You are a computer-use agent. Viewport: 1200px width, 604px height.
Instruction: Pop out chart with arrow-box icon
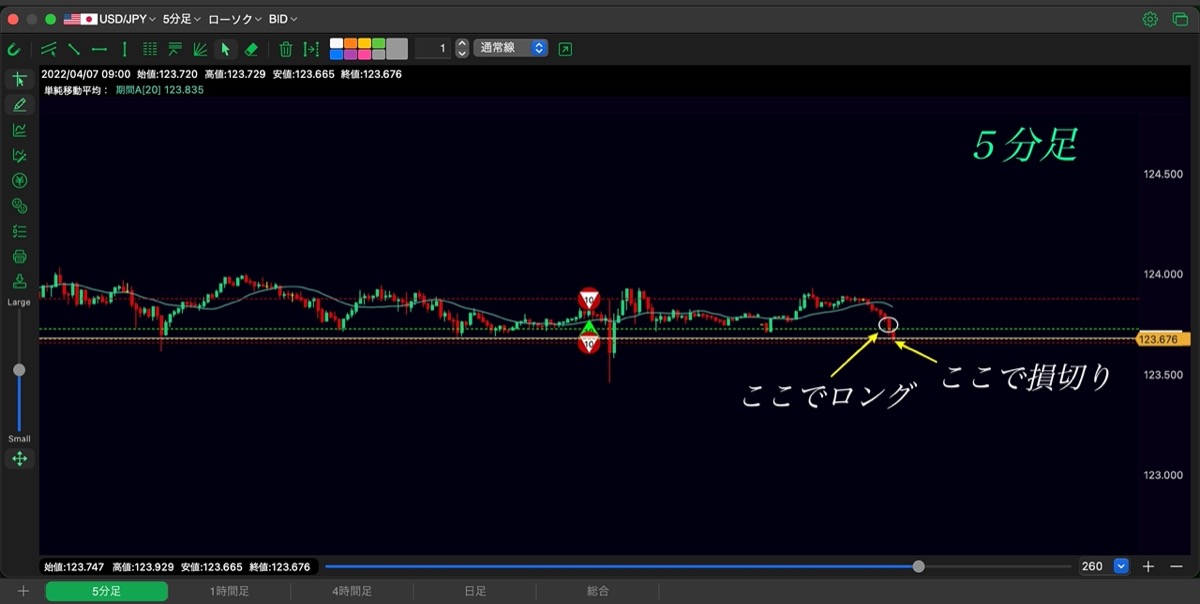coord(566,48)
